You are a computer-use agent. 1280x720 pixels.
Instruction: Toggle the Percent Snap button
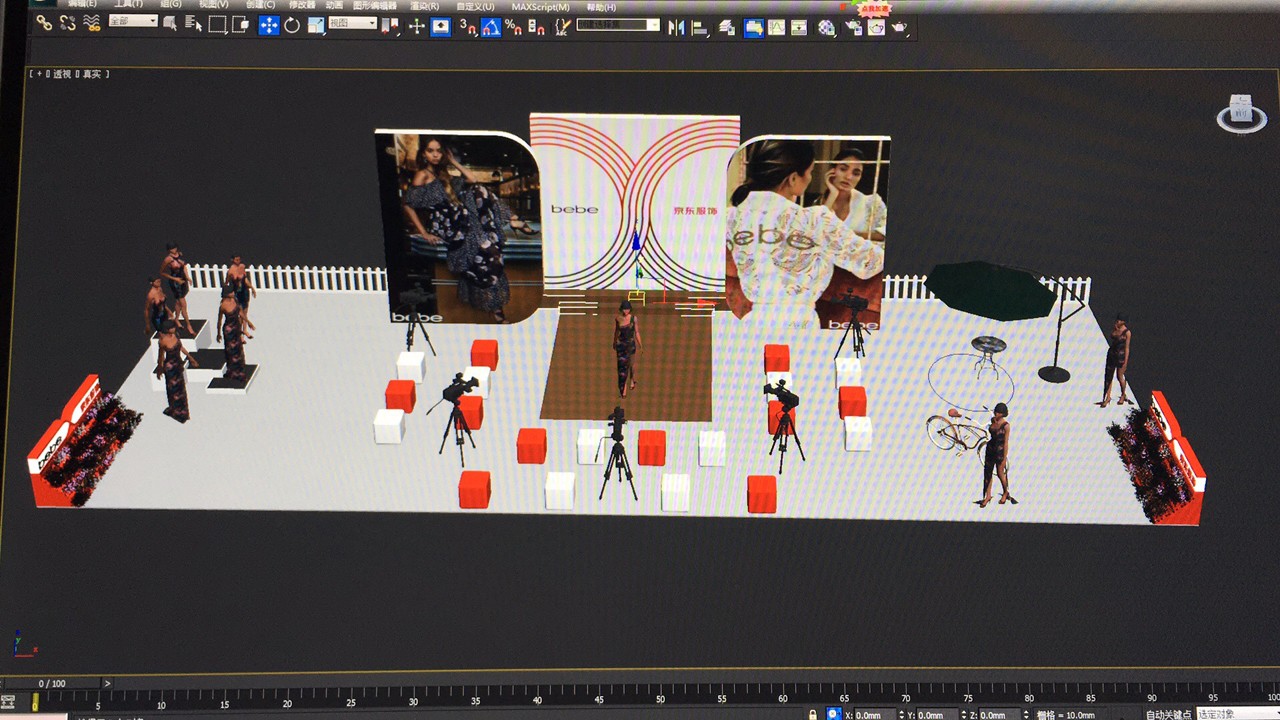(x=514, y=27)
